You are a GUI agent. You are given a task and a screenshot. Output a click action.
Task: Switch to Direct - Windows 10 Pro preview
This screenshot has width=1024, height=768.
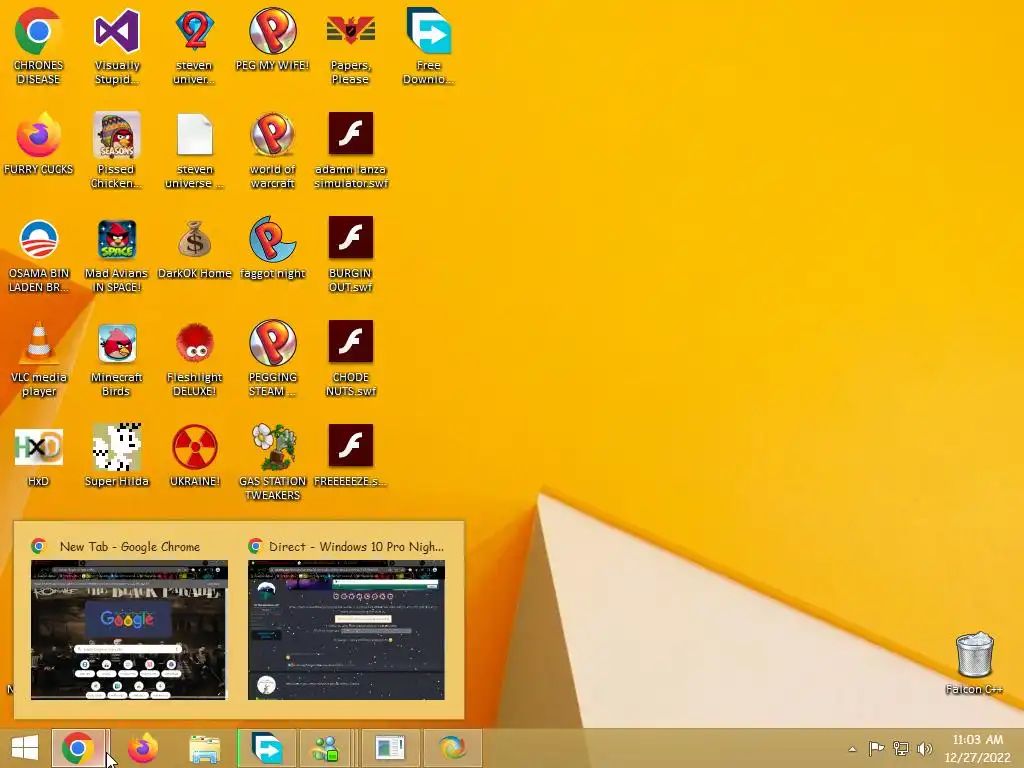346,630
